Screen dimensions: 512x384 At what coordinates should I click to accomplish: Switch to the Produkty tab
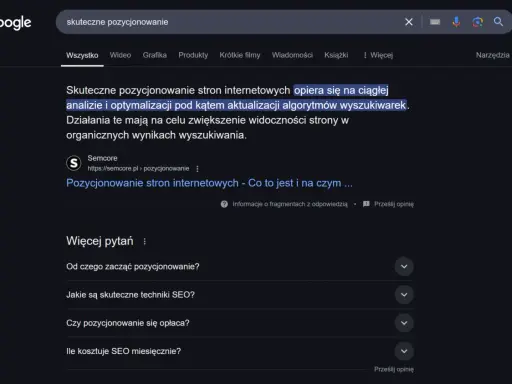click(193, 55)
